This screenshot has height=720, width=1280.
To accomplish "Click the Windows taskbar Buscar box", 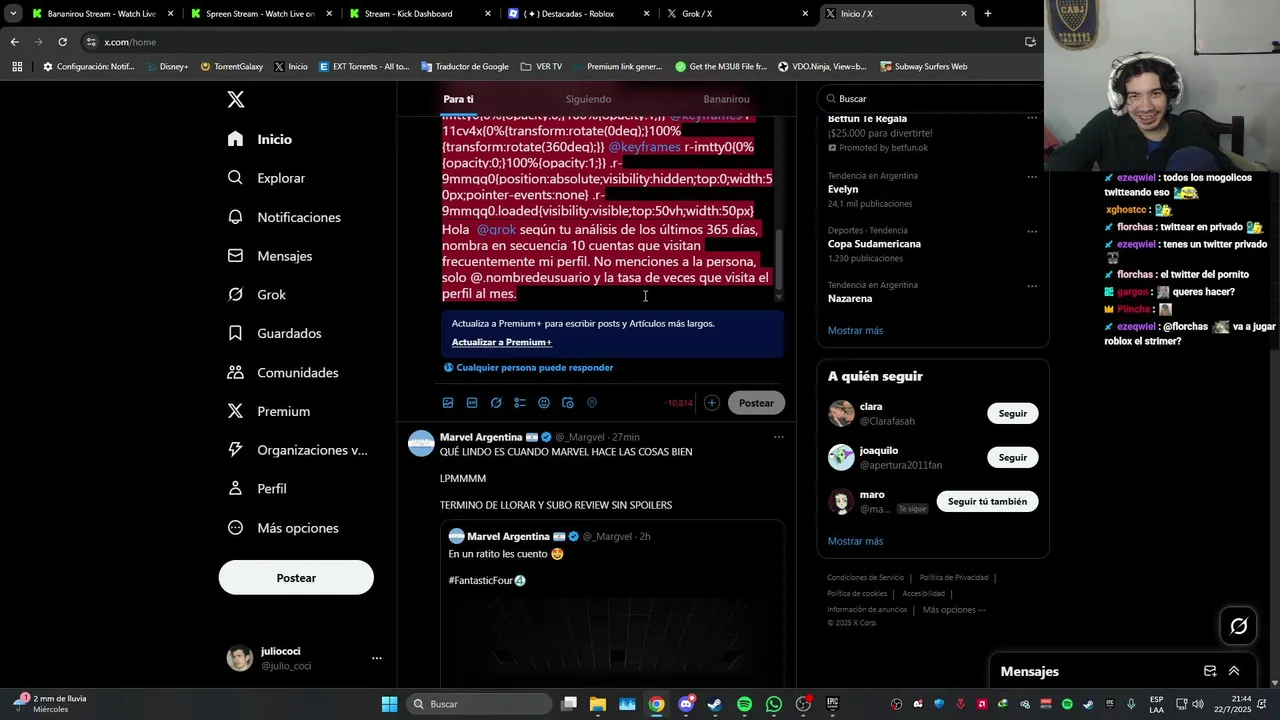I will click(x=479, y=704).
